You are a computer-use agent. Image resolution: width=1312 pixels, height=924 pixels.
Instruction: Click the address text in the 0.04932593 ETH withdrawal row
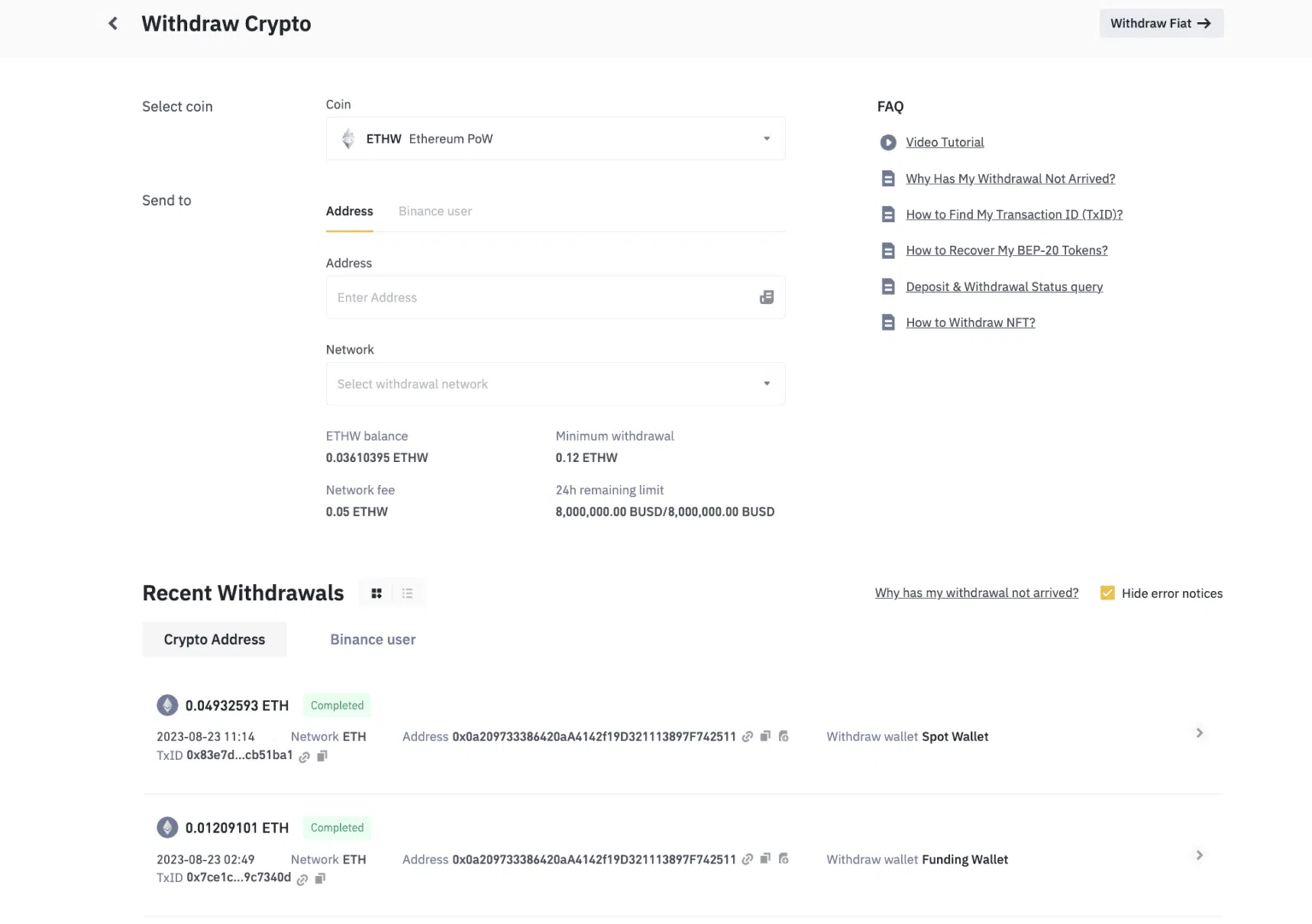coord(594,736)
